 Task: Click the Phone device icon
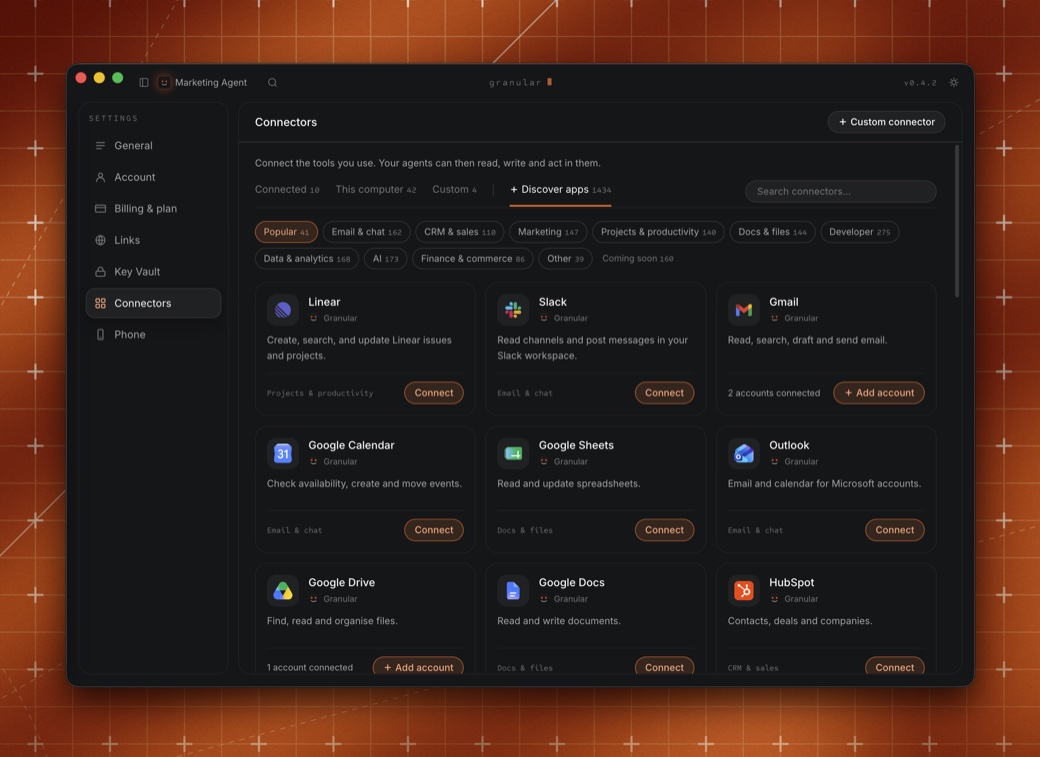(100, 334)
